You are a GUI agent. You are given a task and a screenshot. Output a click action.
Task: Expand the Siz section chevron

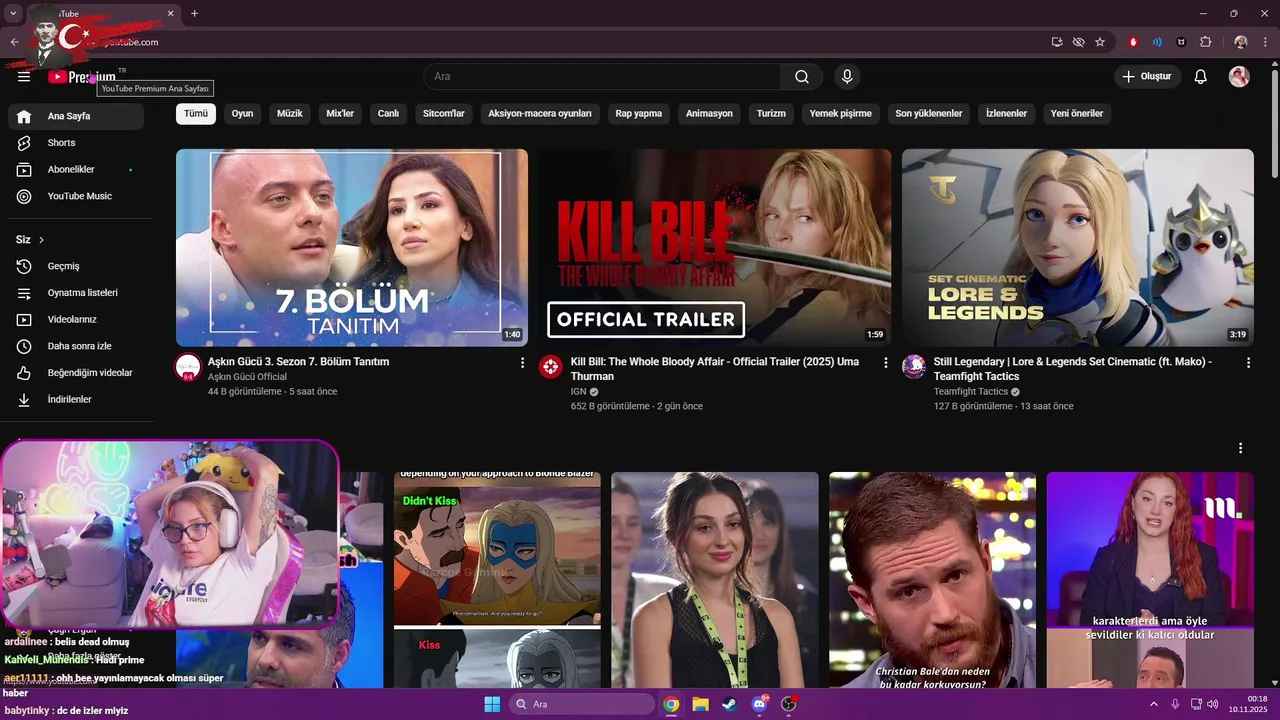click(x=41, y=240)
